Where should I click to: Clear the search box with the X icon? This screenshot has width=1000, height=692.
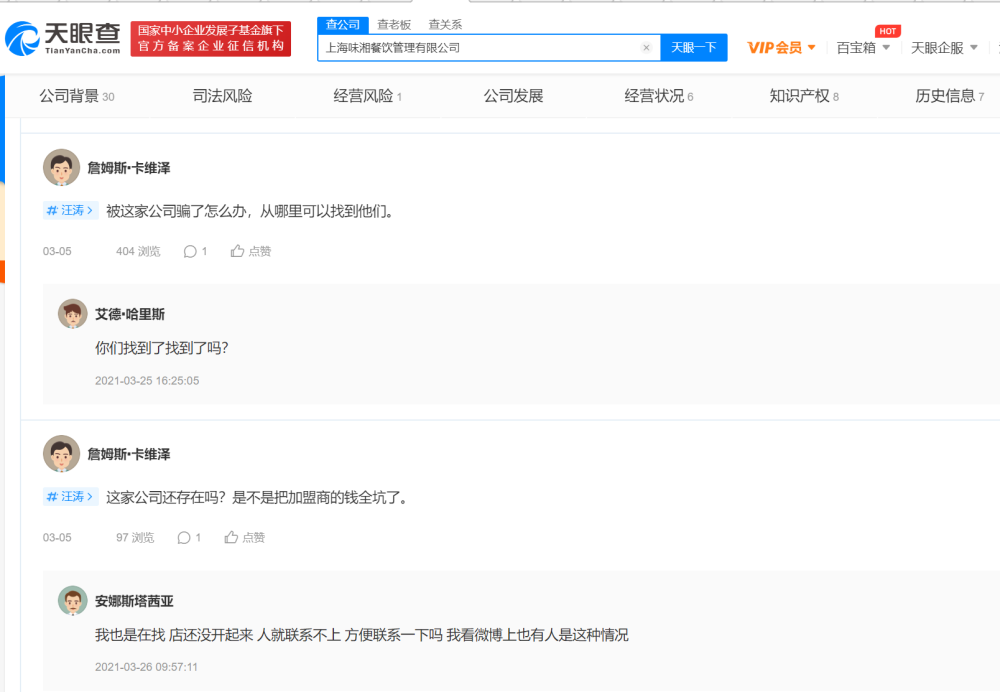click(x=646, y=48)
